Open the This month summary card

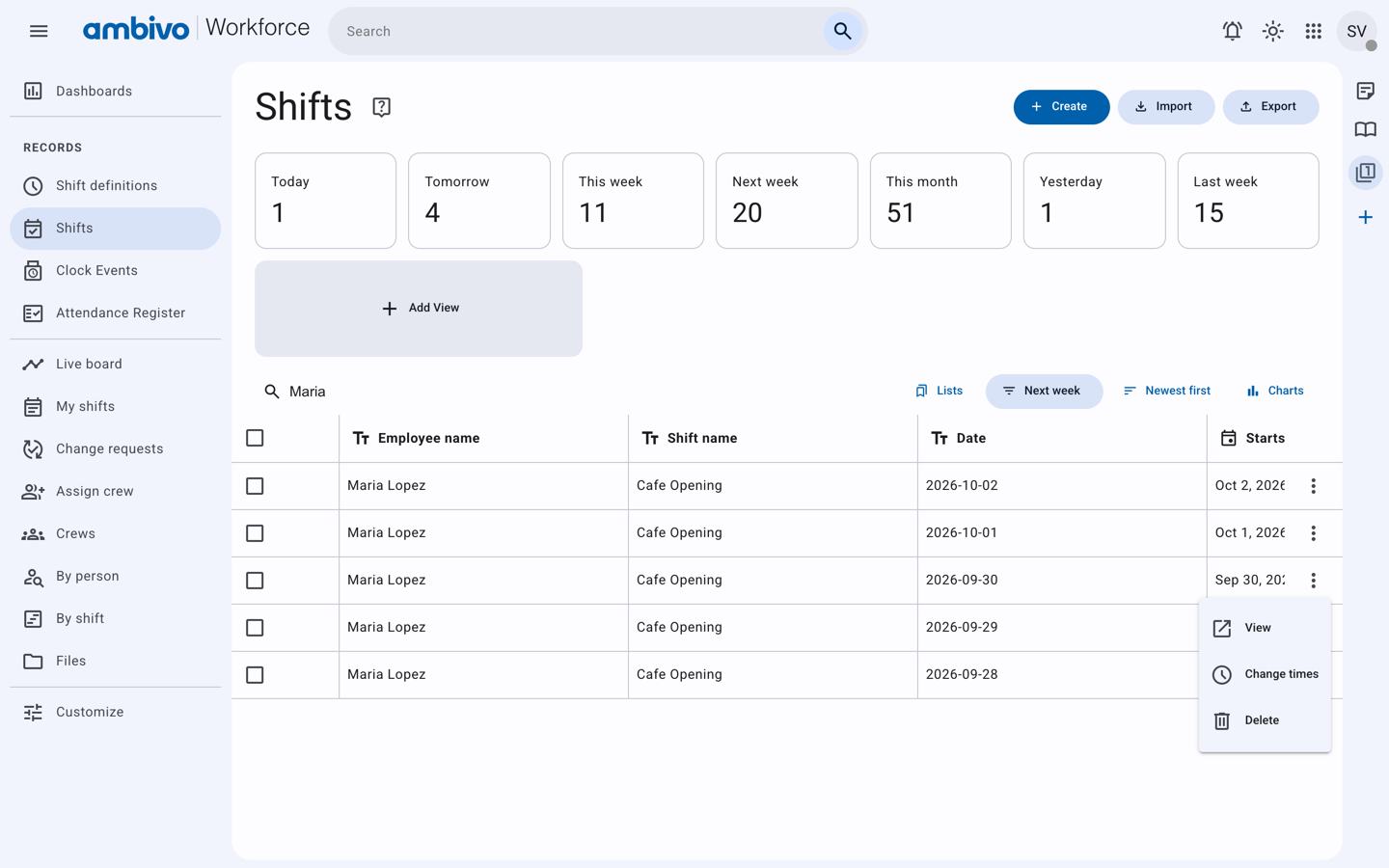(x=940, y=201)
